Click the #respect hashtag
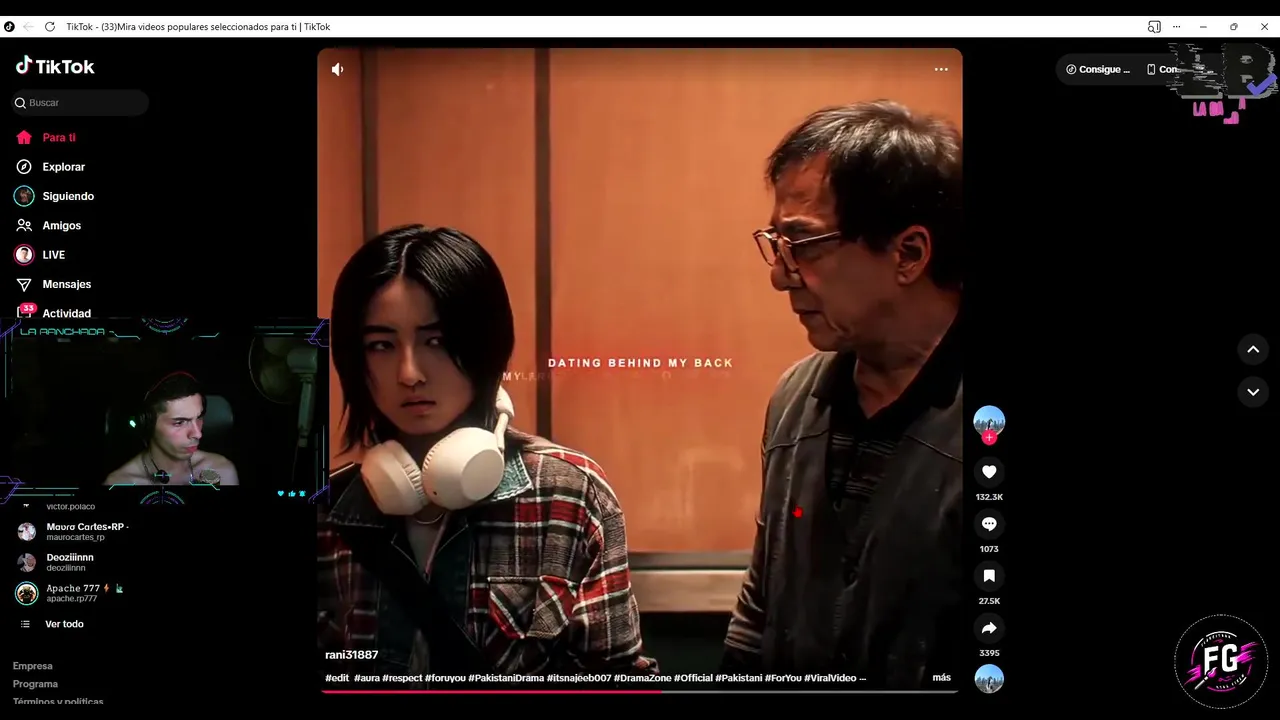The image size is (1280, 720). click(x=402, y=678)
